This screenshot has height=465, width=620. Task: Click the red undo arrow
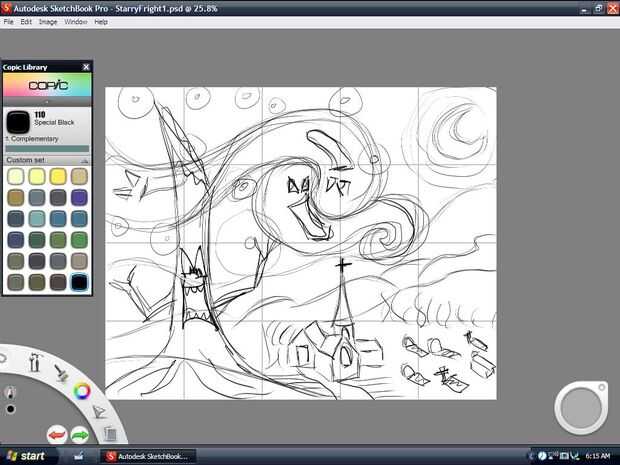pos(57,435)
